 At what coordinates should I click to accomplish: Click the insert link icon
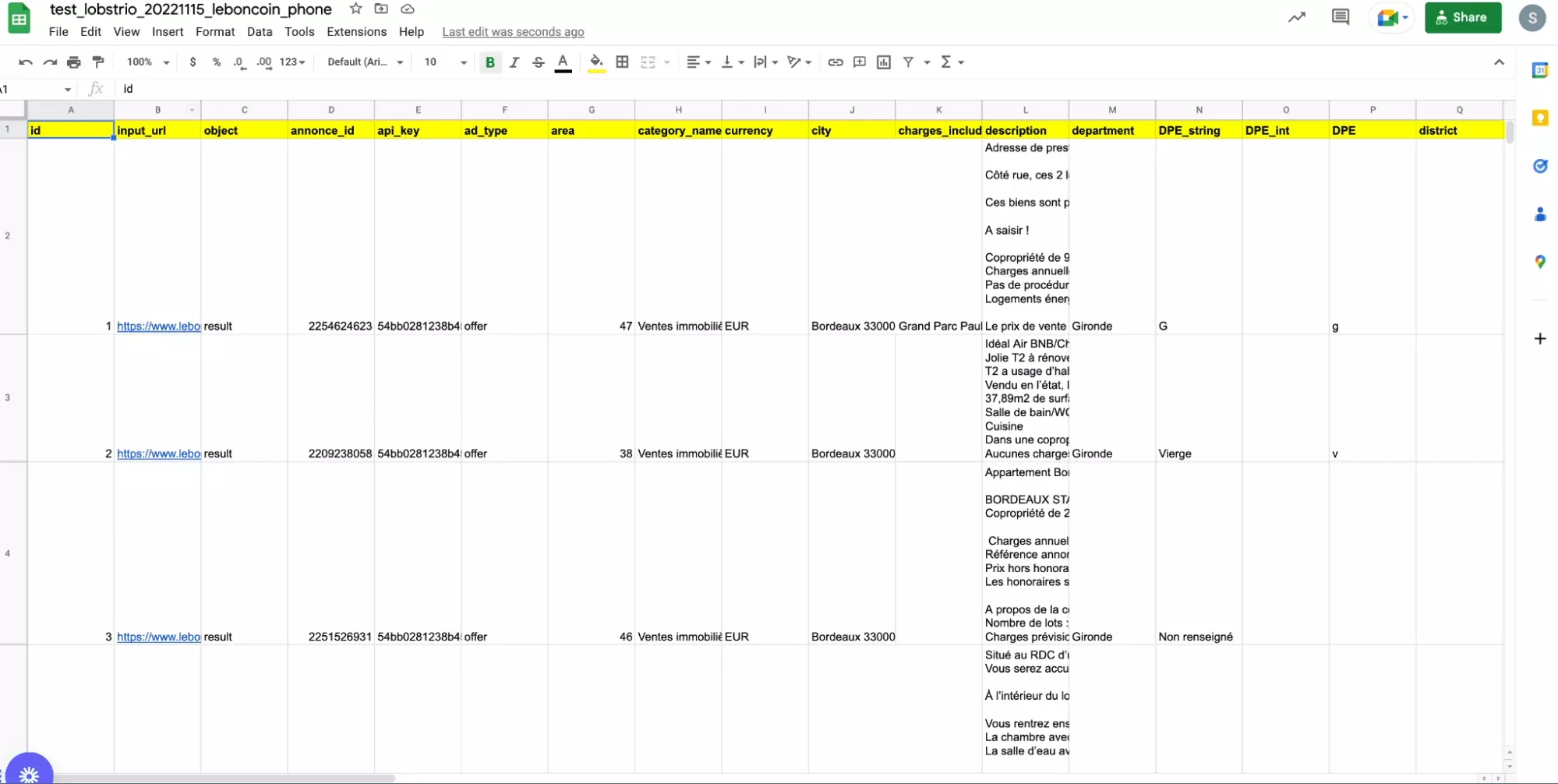[835, 62]
